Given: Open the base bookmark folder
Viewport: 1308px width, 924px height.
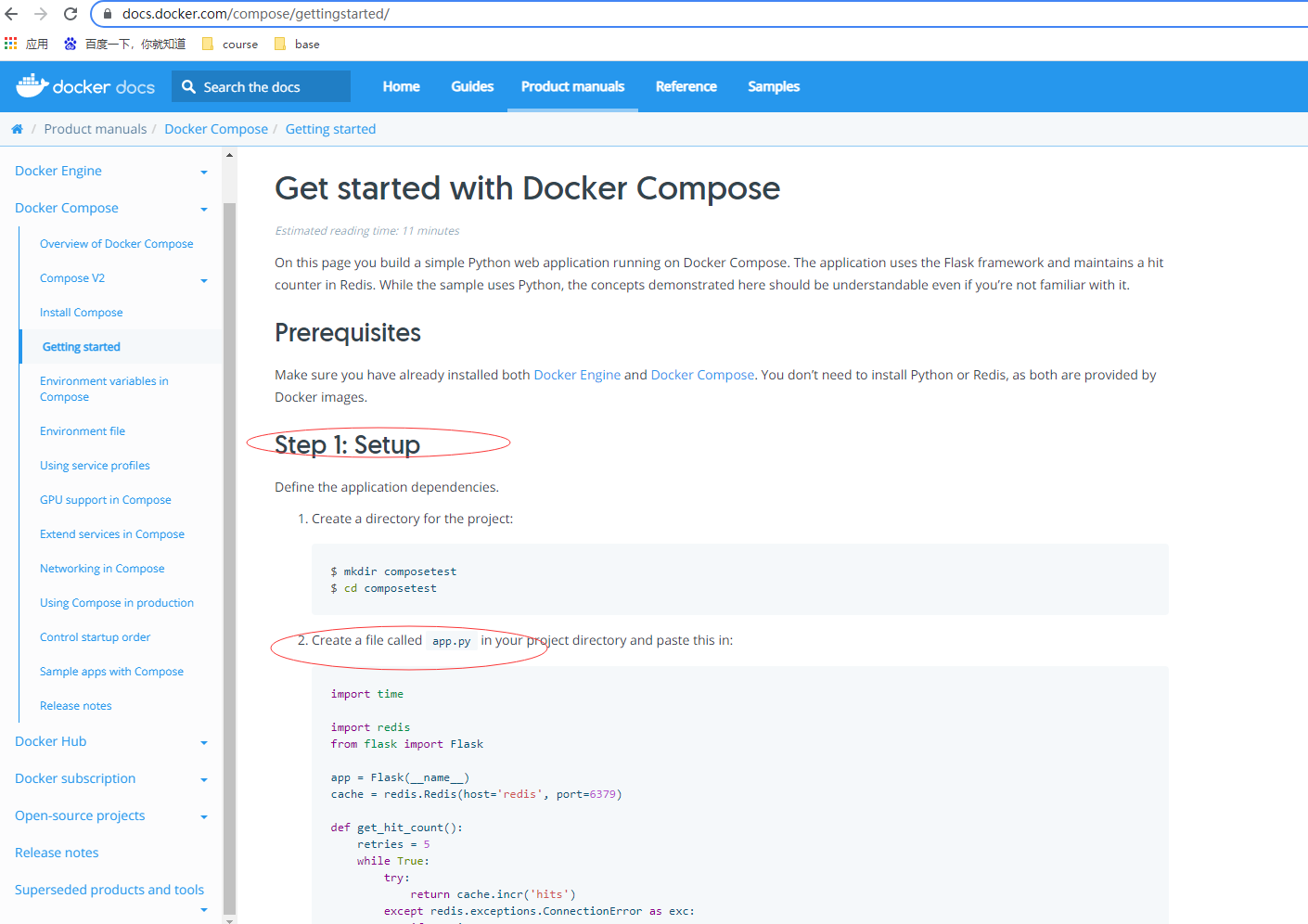Looking at the screenshot, I should tap(297, 44).
